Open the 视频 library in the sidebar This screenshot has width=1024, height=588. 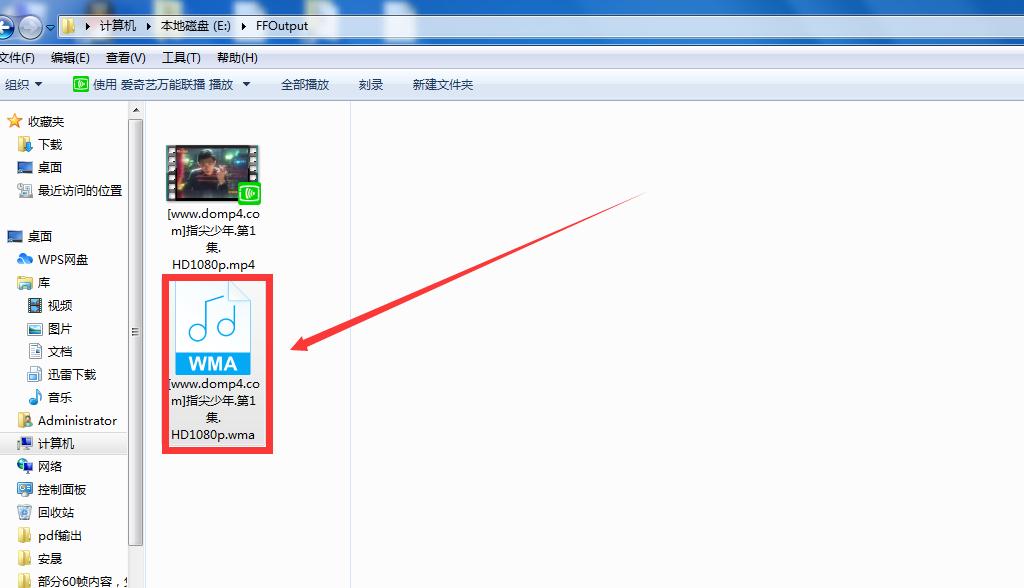click(62, 305)
